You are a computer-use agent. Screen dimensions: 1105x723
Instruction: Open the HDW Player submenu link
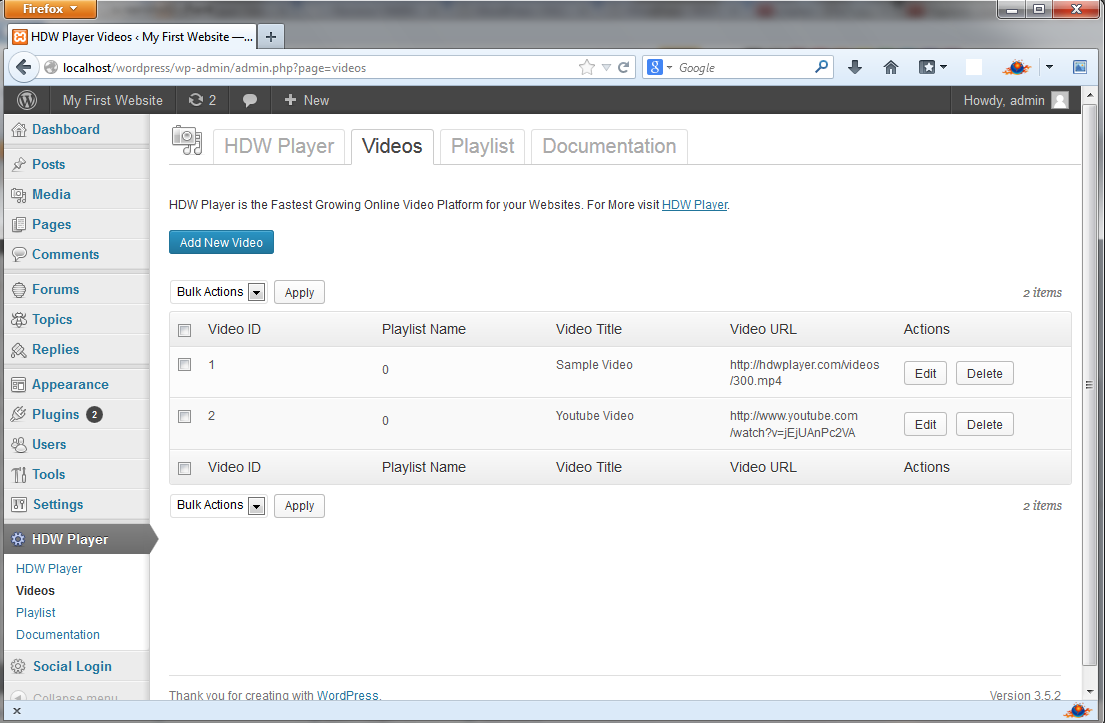click(x=49, y=569)
